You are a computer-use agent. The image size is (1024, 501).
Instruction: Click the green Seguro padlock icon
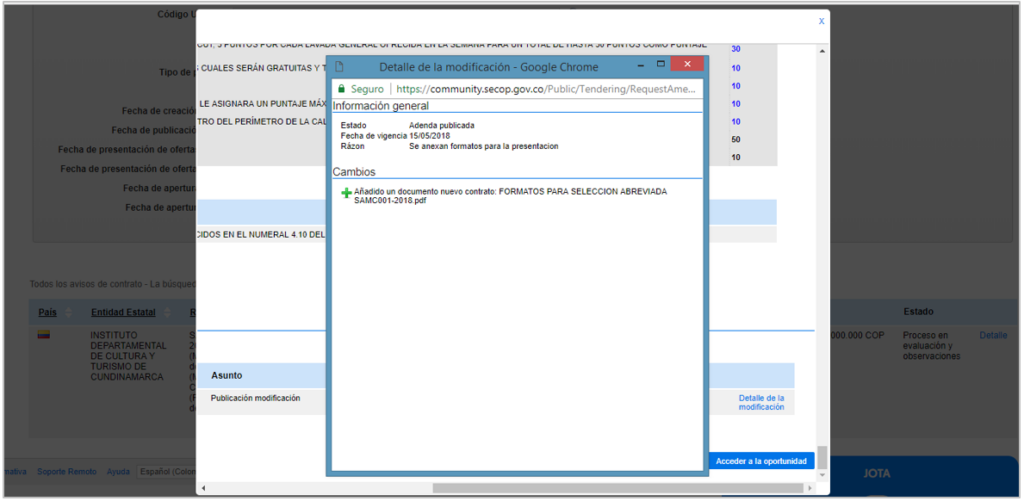[340, 89]
